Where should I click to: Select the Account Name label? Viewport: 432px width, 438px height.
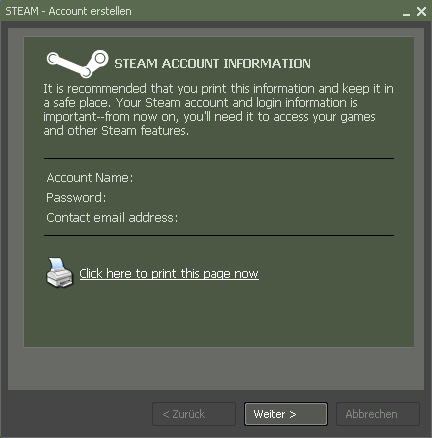point(90,178)
